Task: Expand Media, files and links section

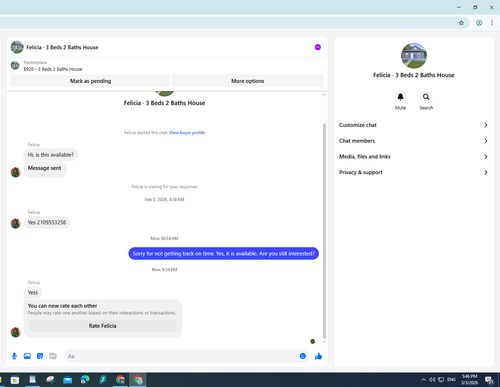Action: pyautogui.click(x=413, y=156)
